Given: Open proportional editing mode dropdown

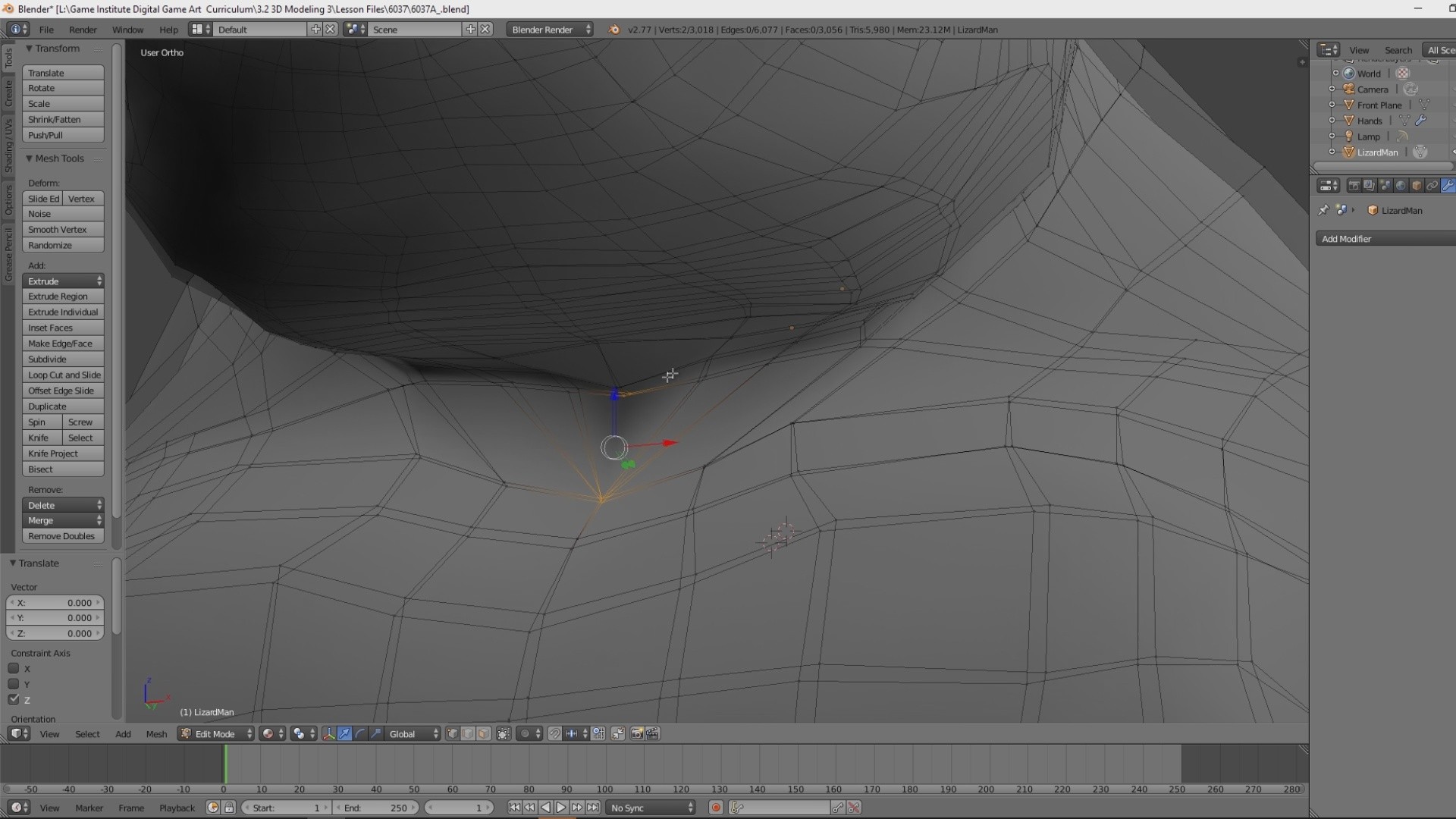Looking at the screenshot, I should [529, 733].
